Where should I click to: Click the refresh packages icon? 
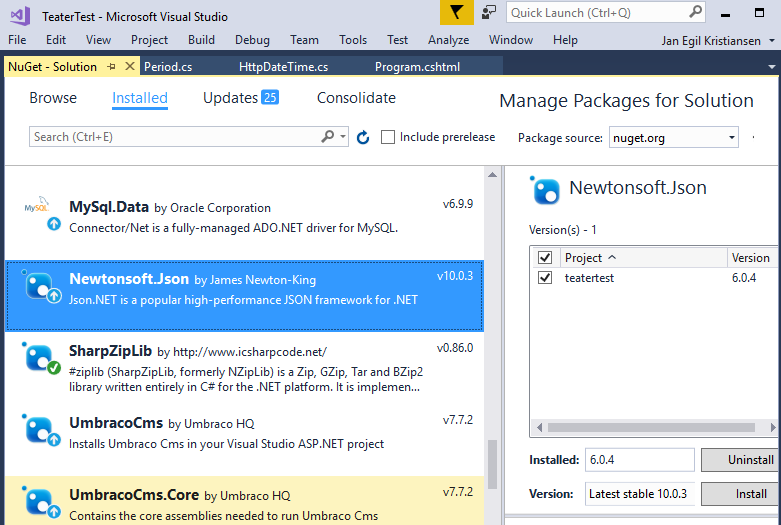(363, 137)
